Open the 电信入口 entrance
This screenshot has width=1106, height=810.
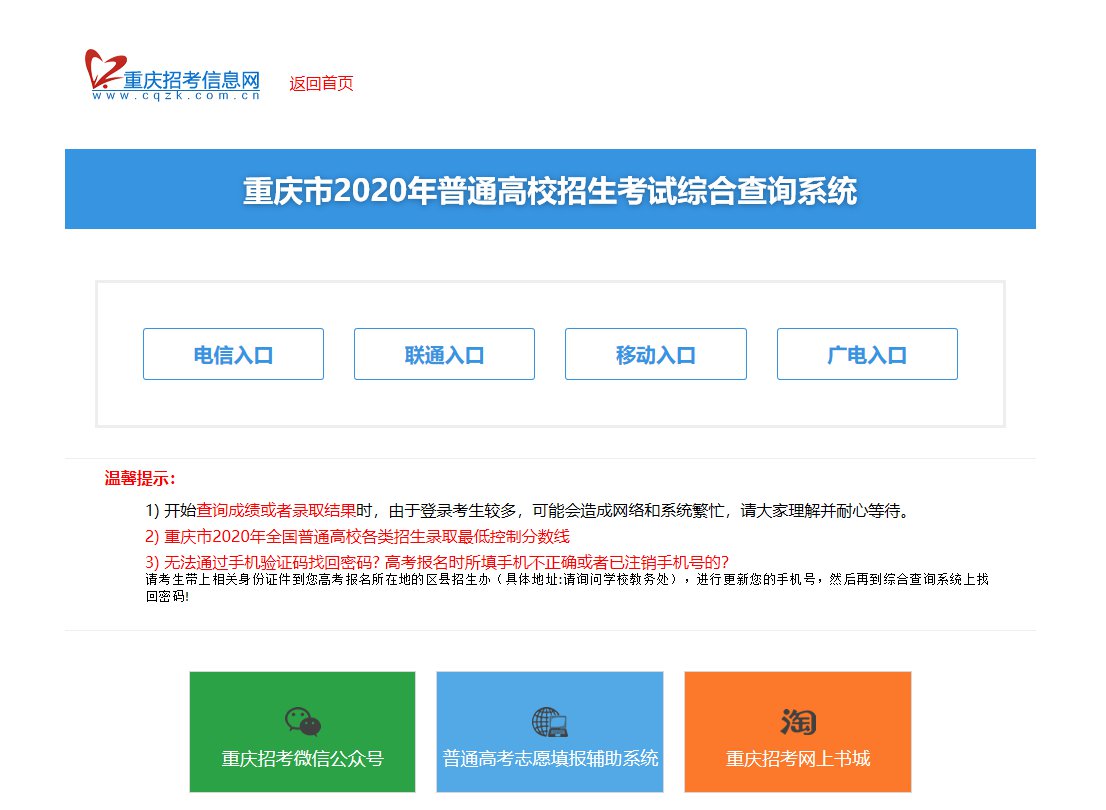(x=233, y=354)
